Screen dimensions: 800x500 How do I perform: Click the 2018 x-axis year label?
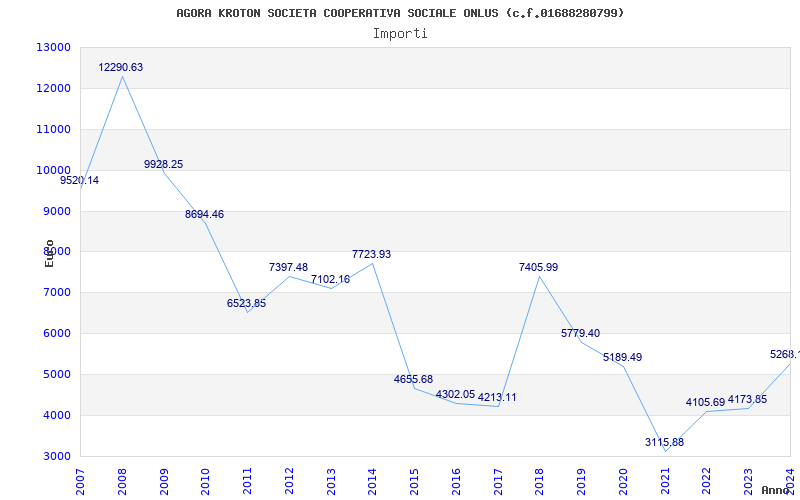[539, 482]
